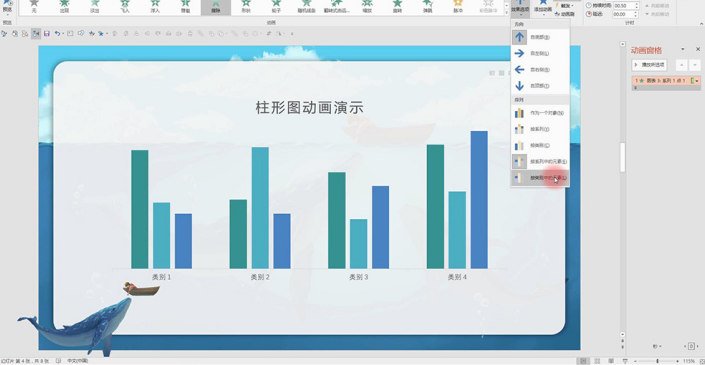Select the 图表 3: 系列 1 点 1 animation item

[x=666, y=81]
